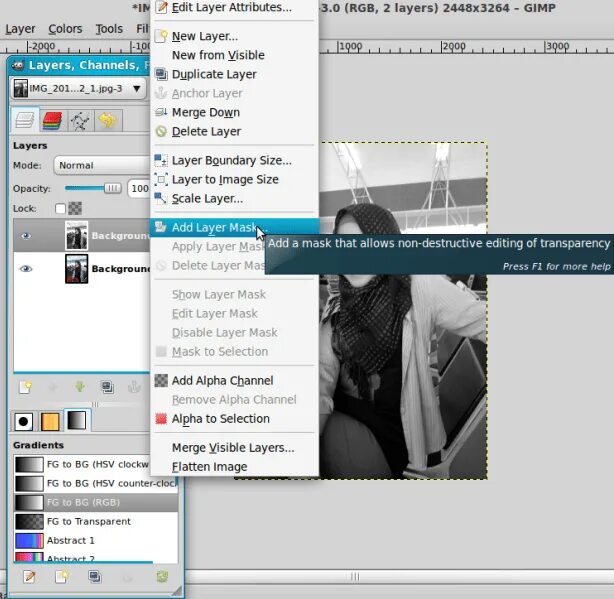Open the image selector dropdown IMG_201...2_1.jpg-3
The width and height of the screenshot is (614, 599).
78,88
